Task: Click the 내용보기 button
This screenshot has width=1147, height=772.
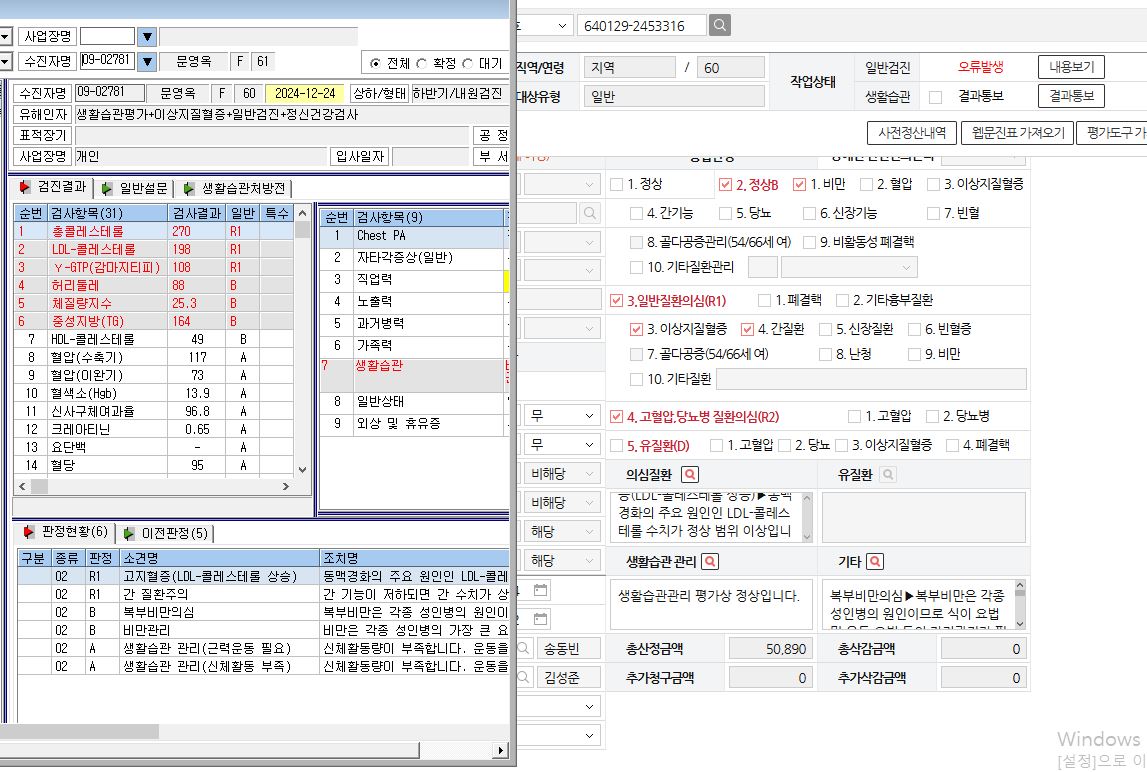Action: coord(1071,67)
